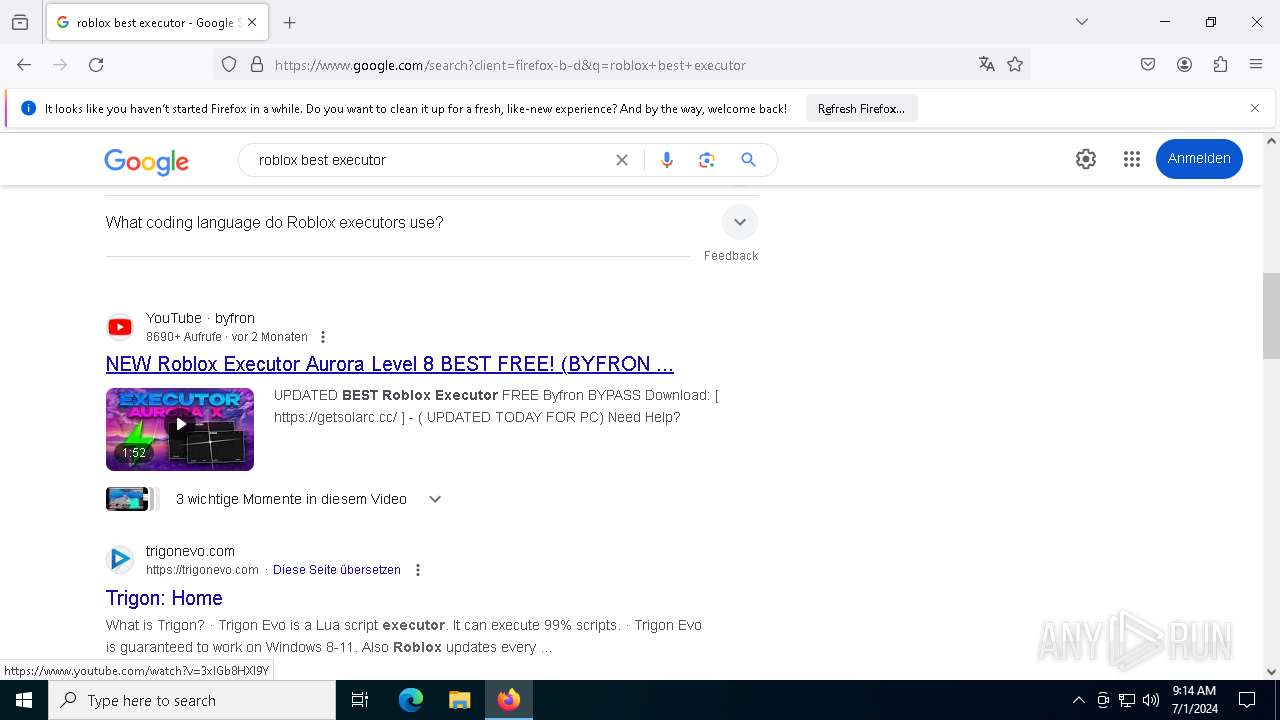
Task: Bookmark this page with star icon
Action: tap(1015, 65)
